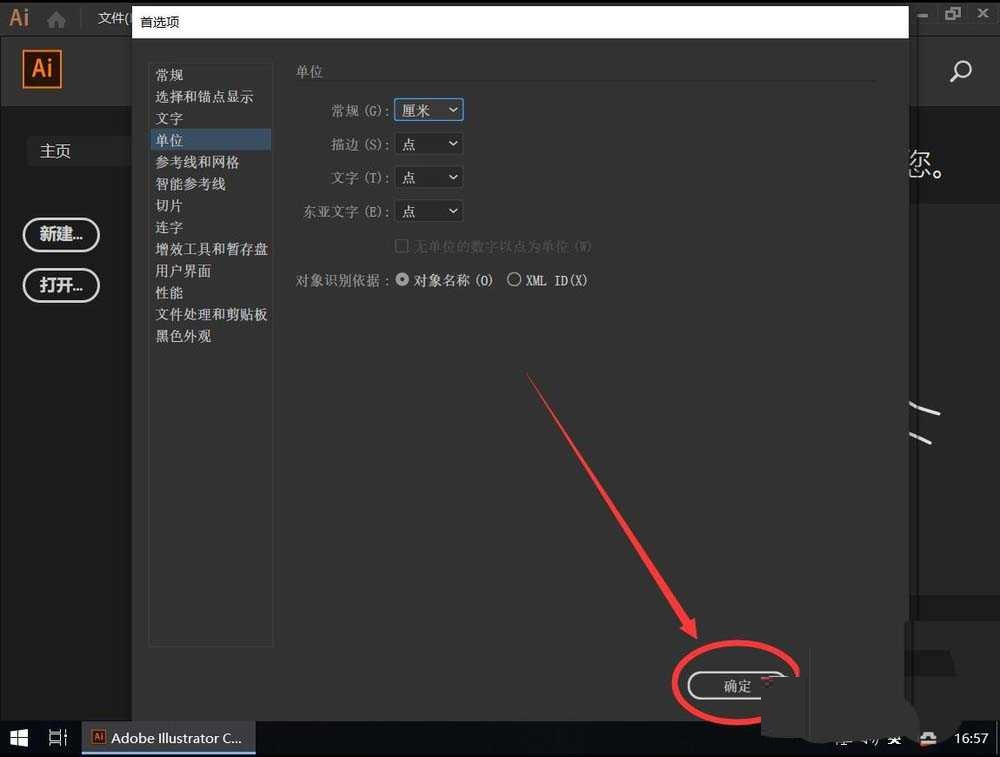Click the network icon in the system tray
This screenshot has width=1000, height=757.
tap(845, 739)
